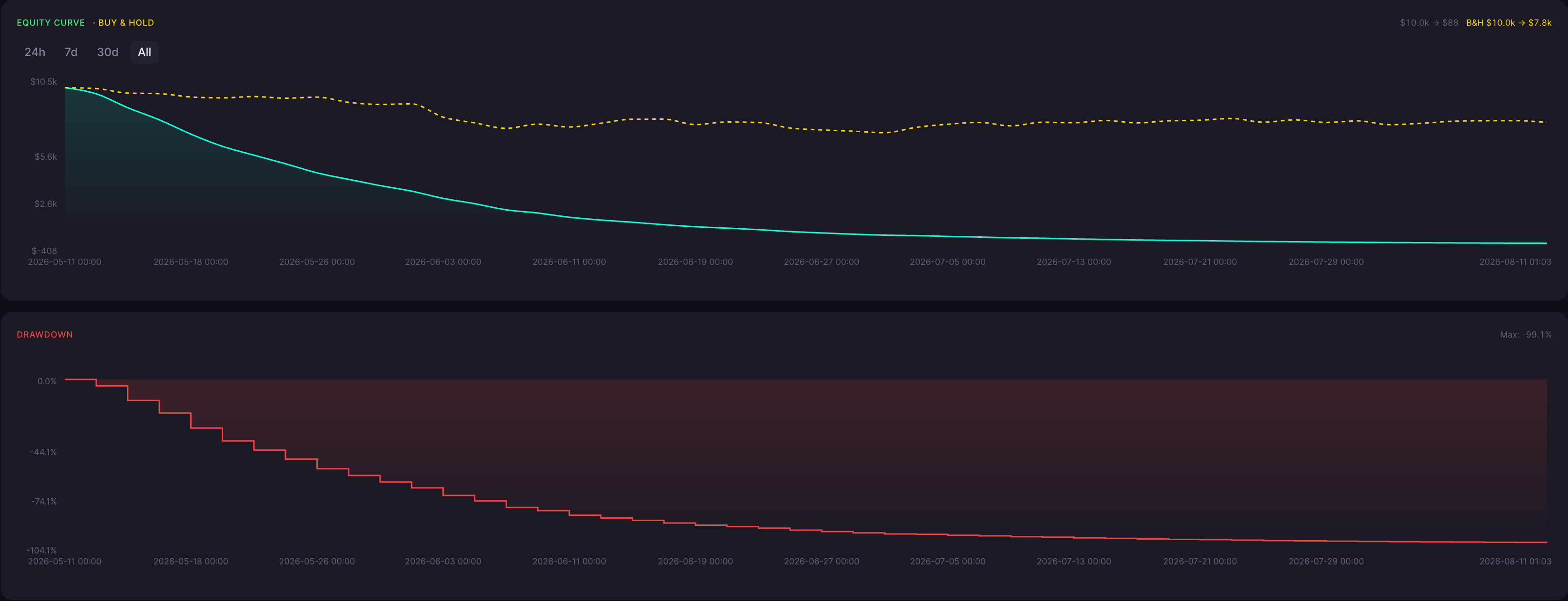Viewport: 1568px width, 601px height.
Task: Click the 0.0% drawdown axis label
Action: [47, 381]
